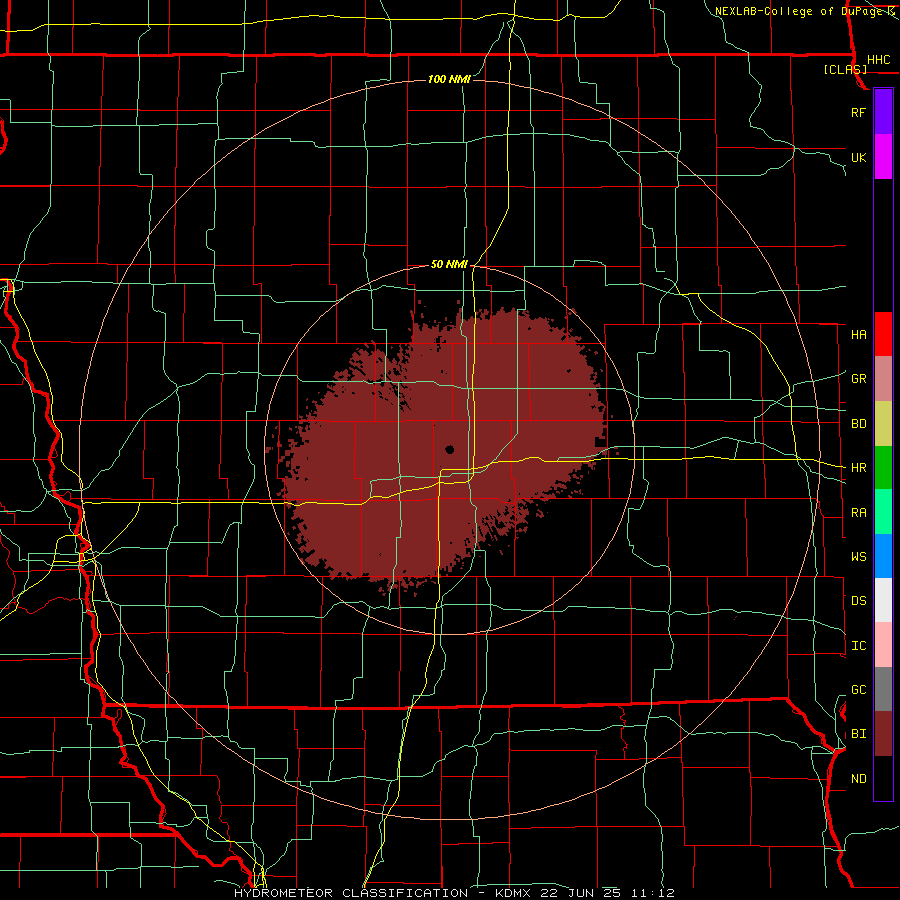
Task: Click the "UK" legend label
Action: [858, 157]
